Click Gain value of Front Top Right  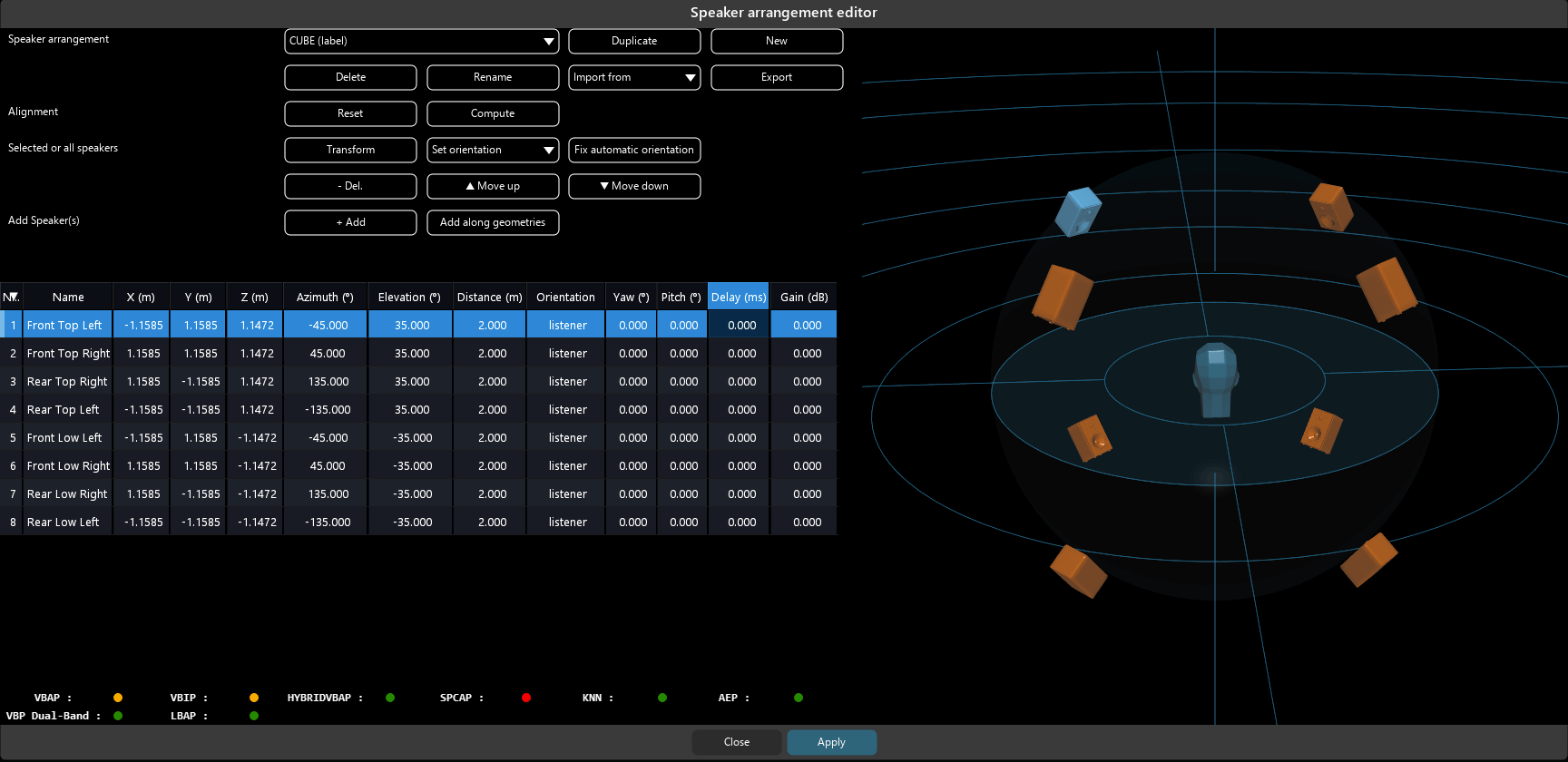coord(807,354)
